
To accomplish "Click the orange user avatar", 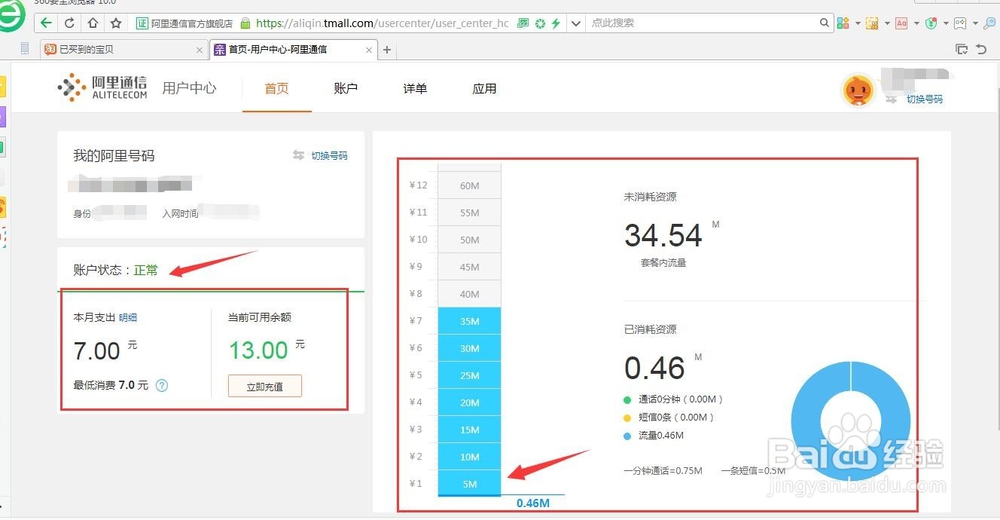I will (858, 91).
